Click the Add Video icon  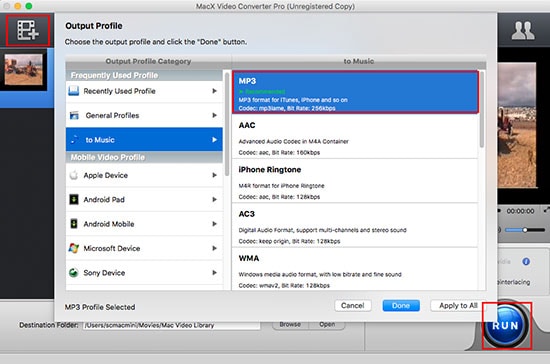pos(28,30)
